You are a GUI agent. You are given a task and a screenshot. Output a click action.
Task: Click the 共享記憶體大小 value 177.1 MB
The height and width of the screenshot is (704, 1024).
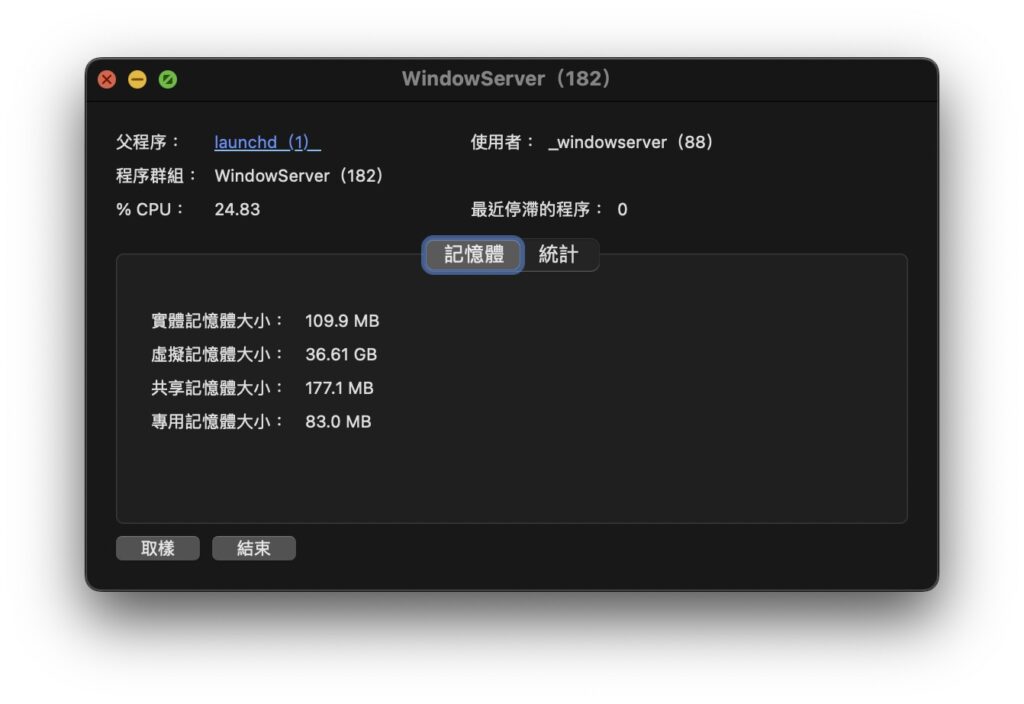341,388
